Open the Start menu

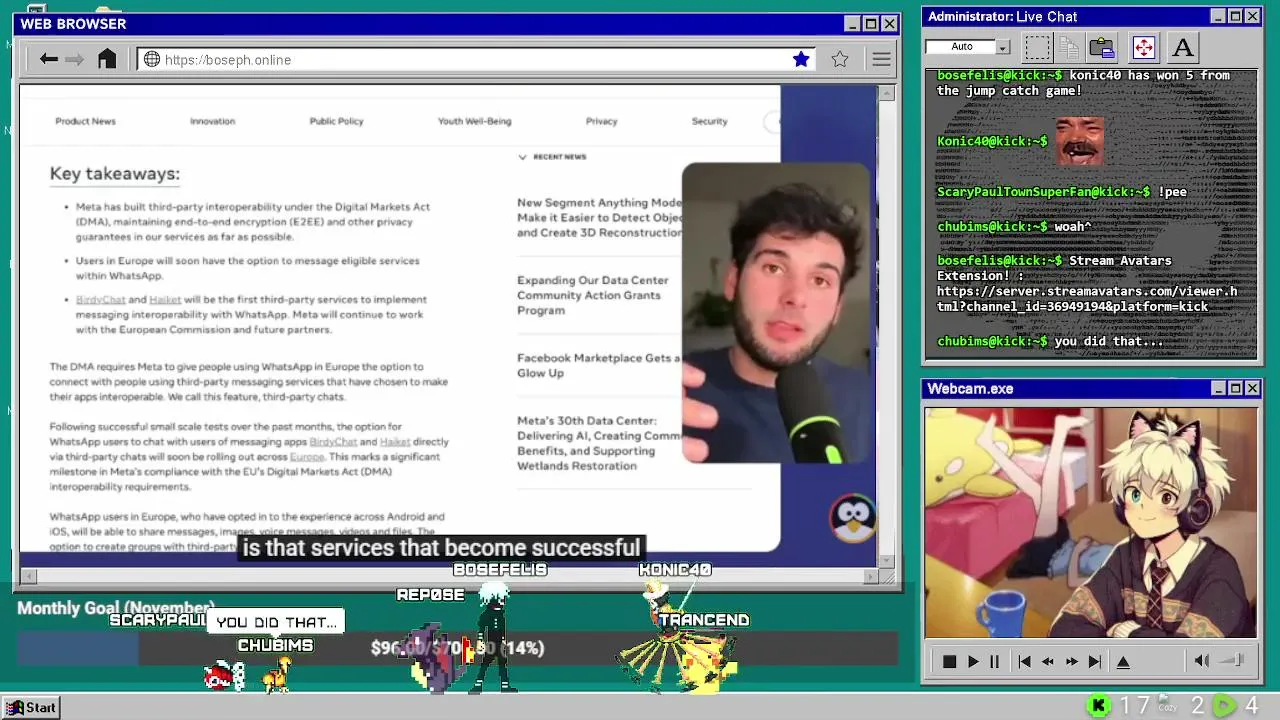[31, 707]
